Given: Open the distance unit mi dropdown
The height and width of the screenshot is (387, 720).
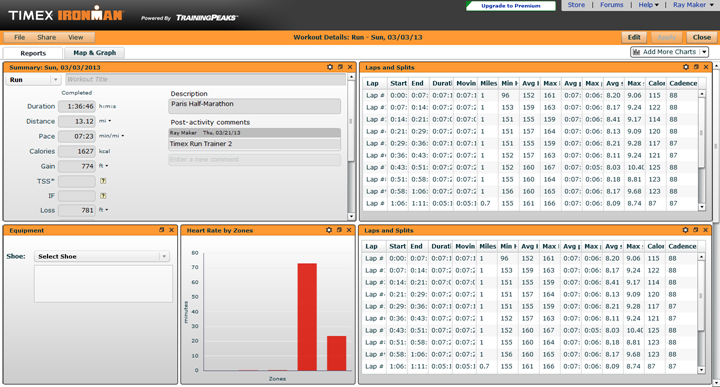Looking at the screenshot, I should [105, 121].
